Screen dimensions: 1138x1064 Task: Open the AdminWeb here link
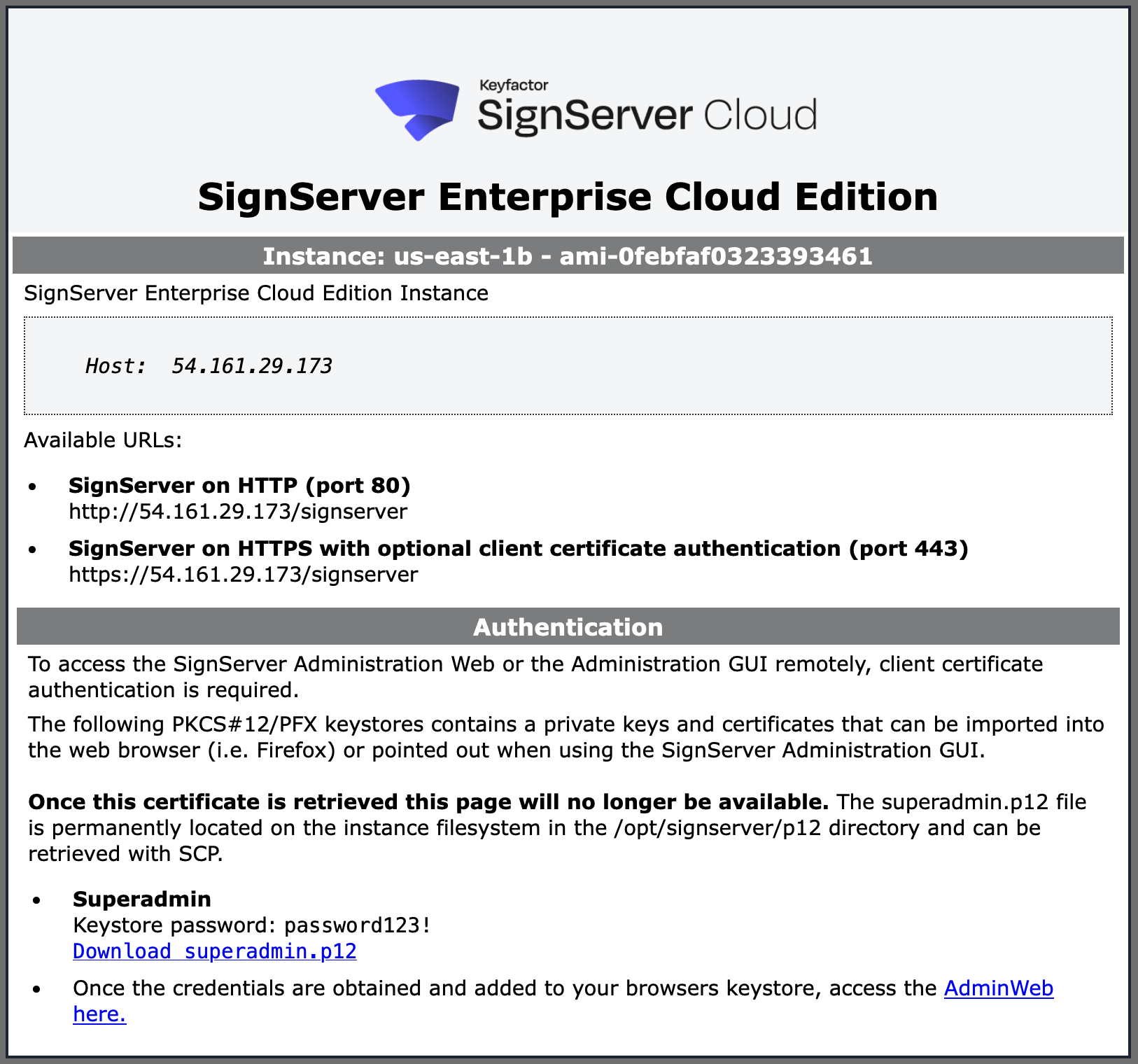(x=998, y=988)
